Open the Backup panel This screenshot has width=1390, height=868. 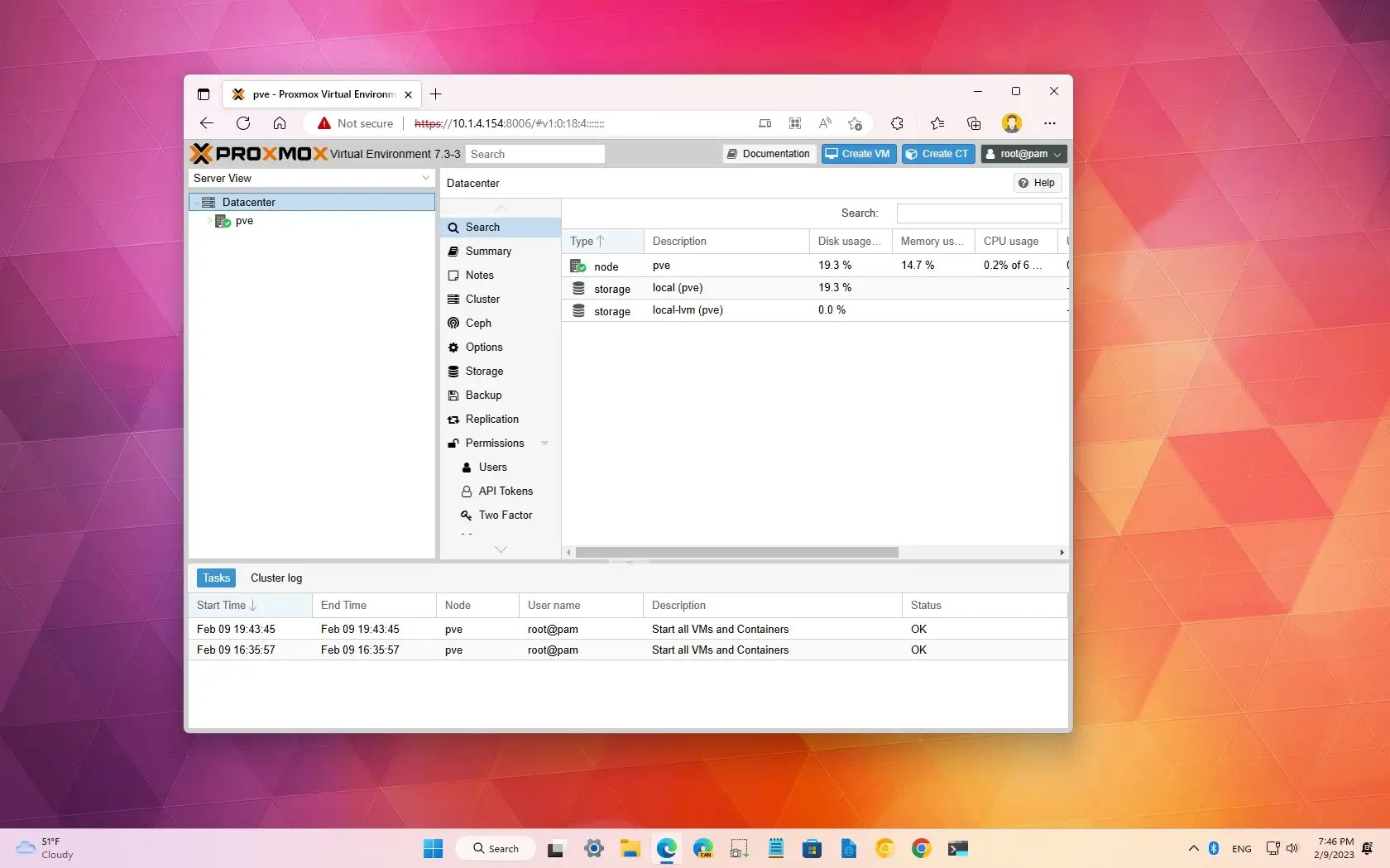pos(483,395)
